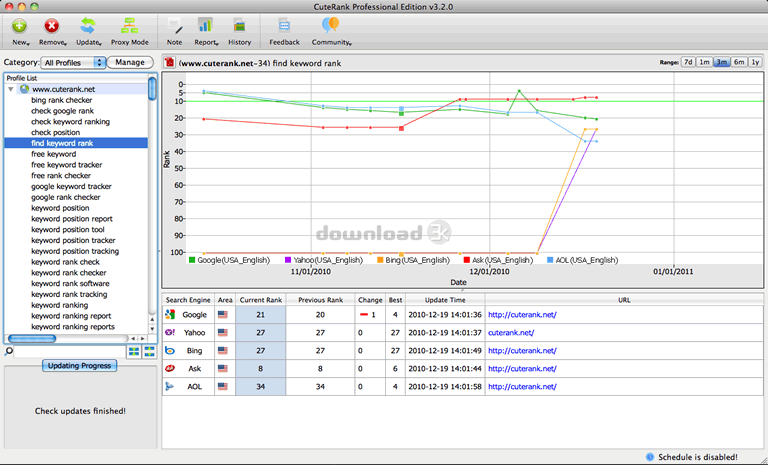Toggle Google(USA_English) legend series
Screen dimensions: 768x465
pyautogui.click(x=229, y=260)
